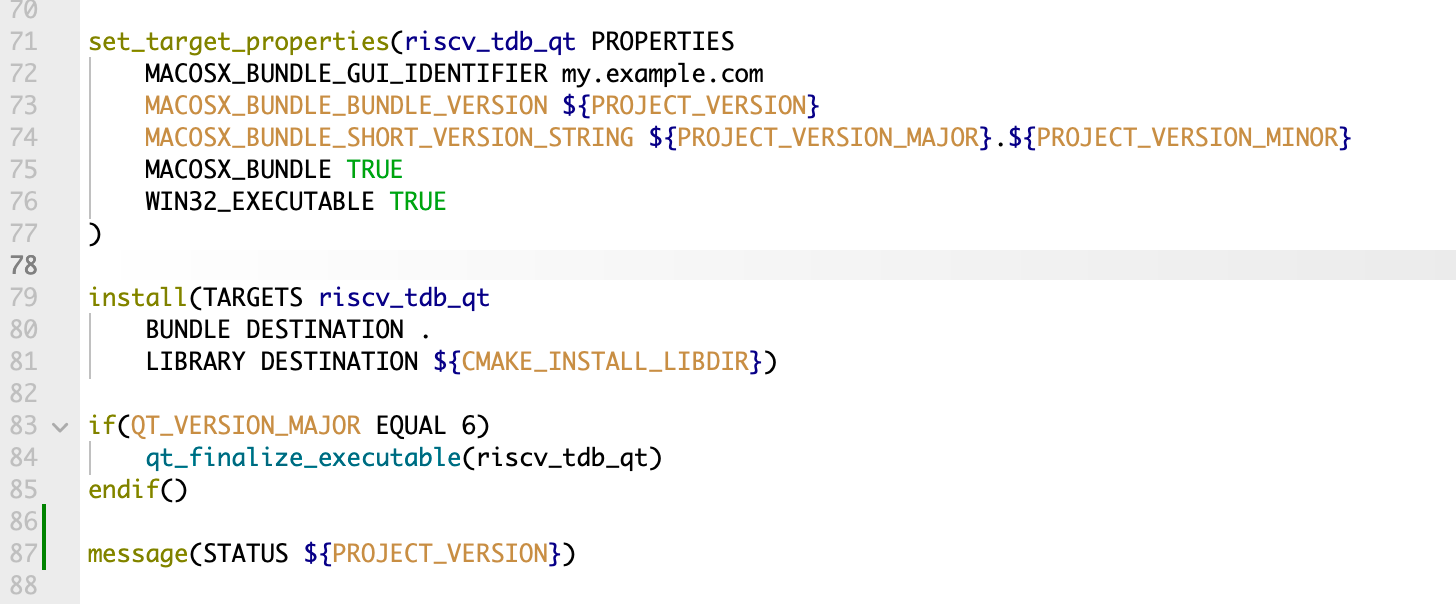Click CMAKE_INSTALL_LIBDIR variable

click(605, 362)
